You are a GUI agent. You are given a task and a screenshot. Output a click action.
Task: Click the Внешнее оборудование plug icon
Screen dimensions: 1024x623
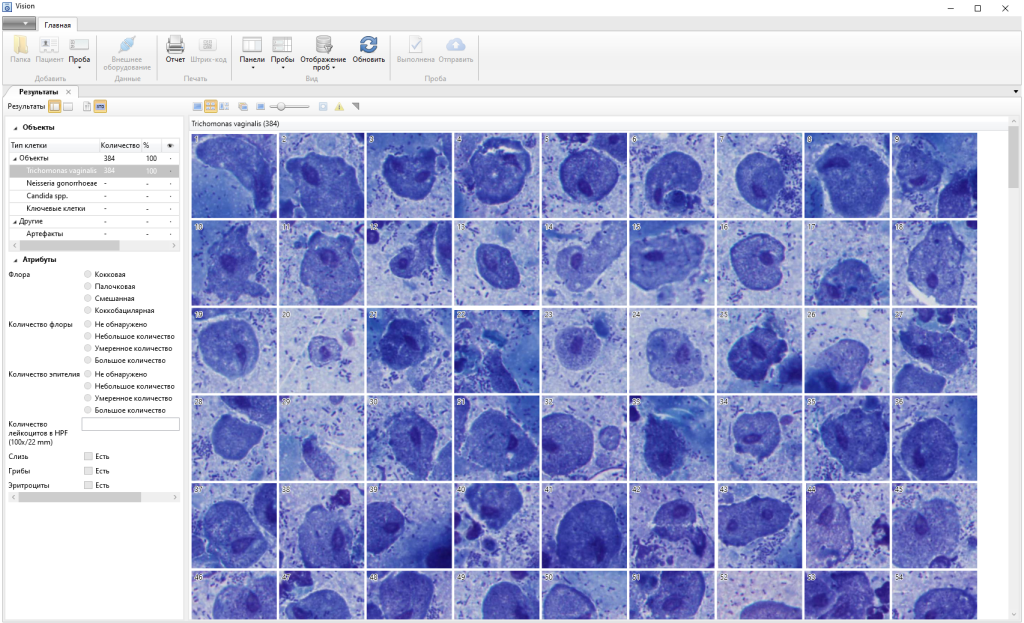tap(127, 45)
